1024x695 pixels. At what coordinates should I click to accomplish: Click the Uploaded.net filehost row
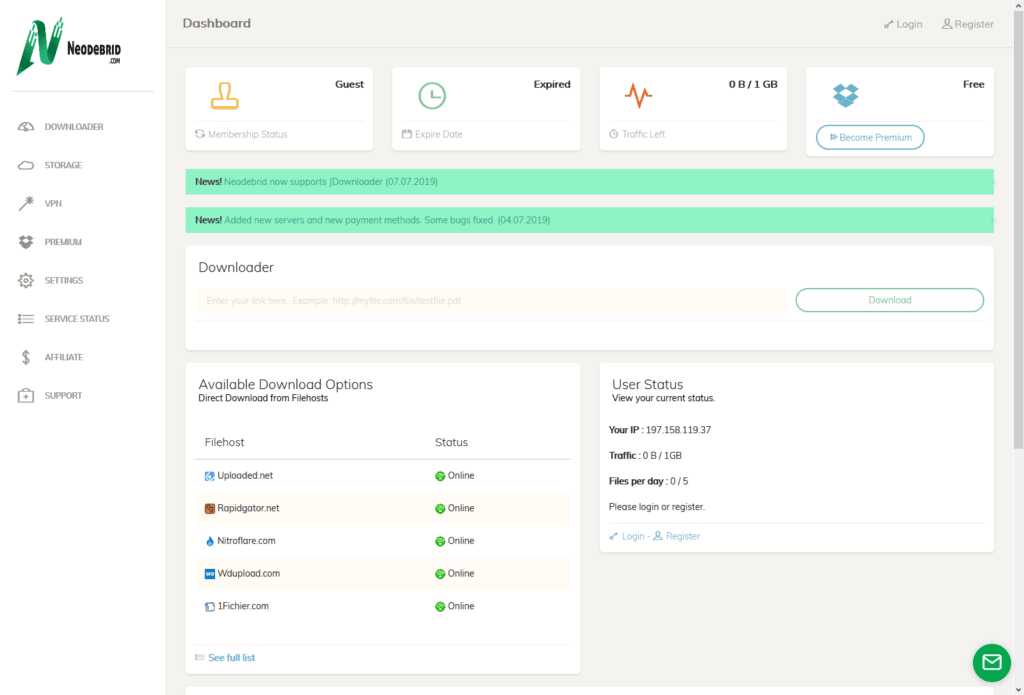coord(245,476)
